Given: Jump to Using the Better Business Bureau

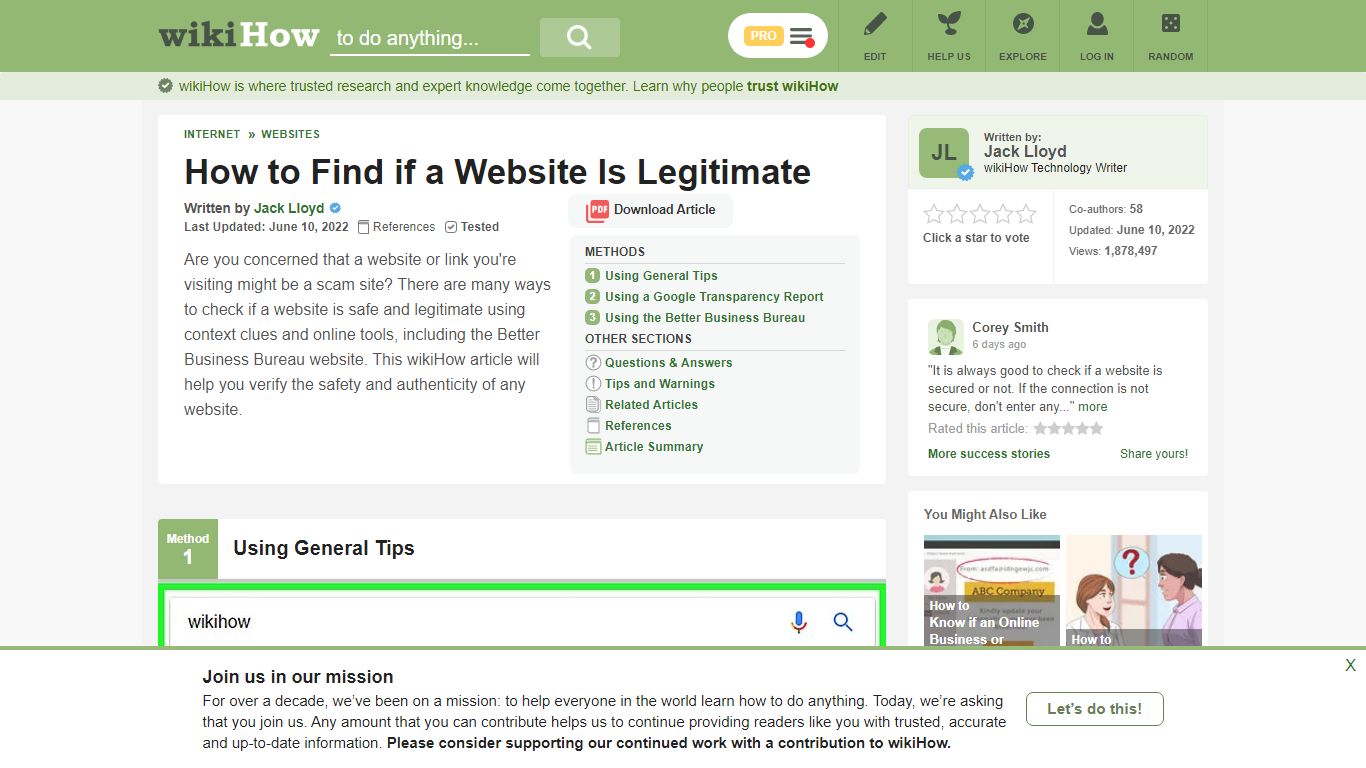Looking at the screenshot, I should point(705,318).
